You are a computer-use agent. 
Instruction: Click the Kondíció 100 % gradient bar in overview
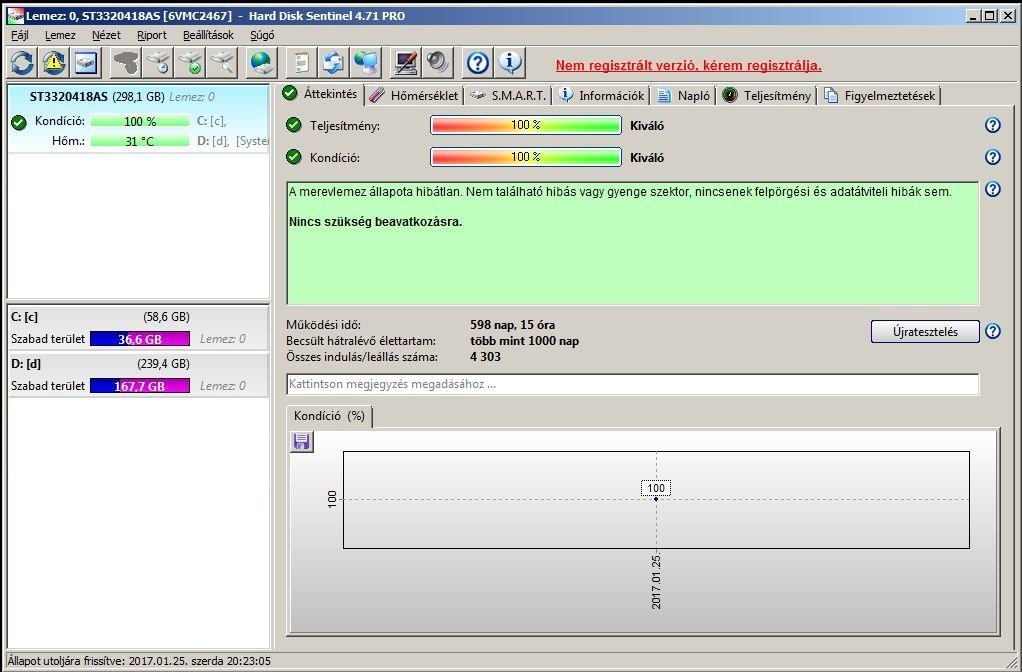tap(525, 157)
